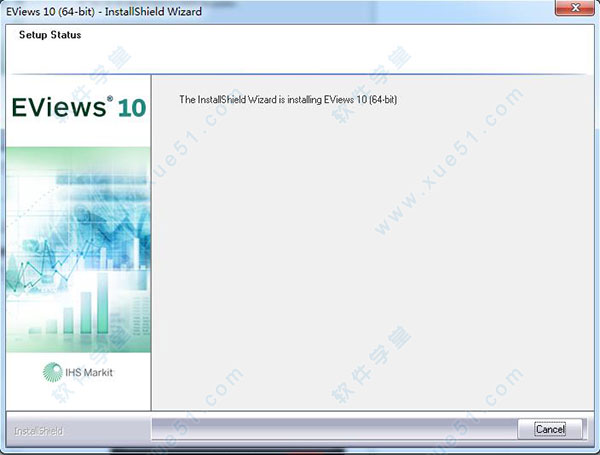Viewport: 600px width, 455px height.
Task: Click the IHS Markit logo
Action: [78, 372]
